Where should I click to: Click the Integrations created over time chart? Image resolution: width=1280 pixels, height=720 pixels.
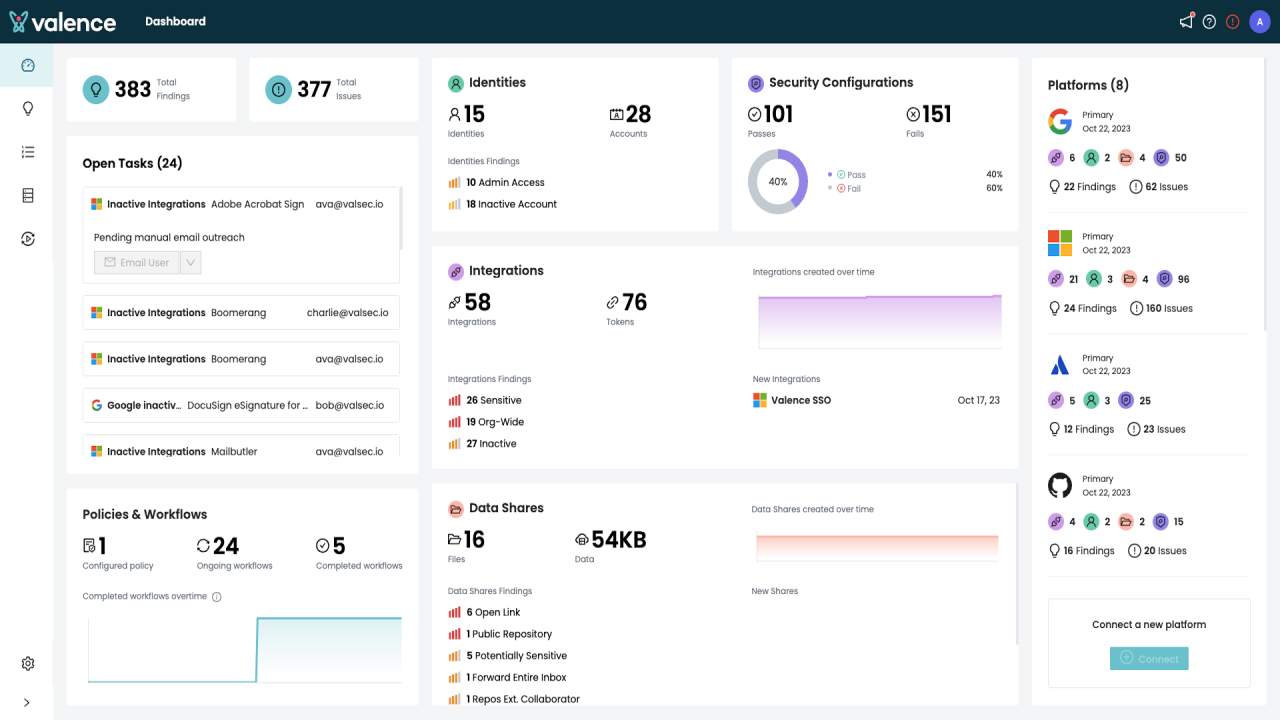880,320
